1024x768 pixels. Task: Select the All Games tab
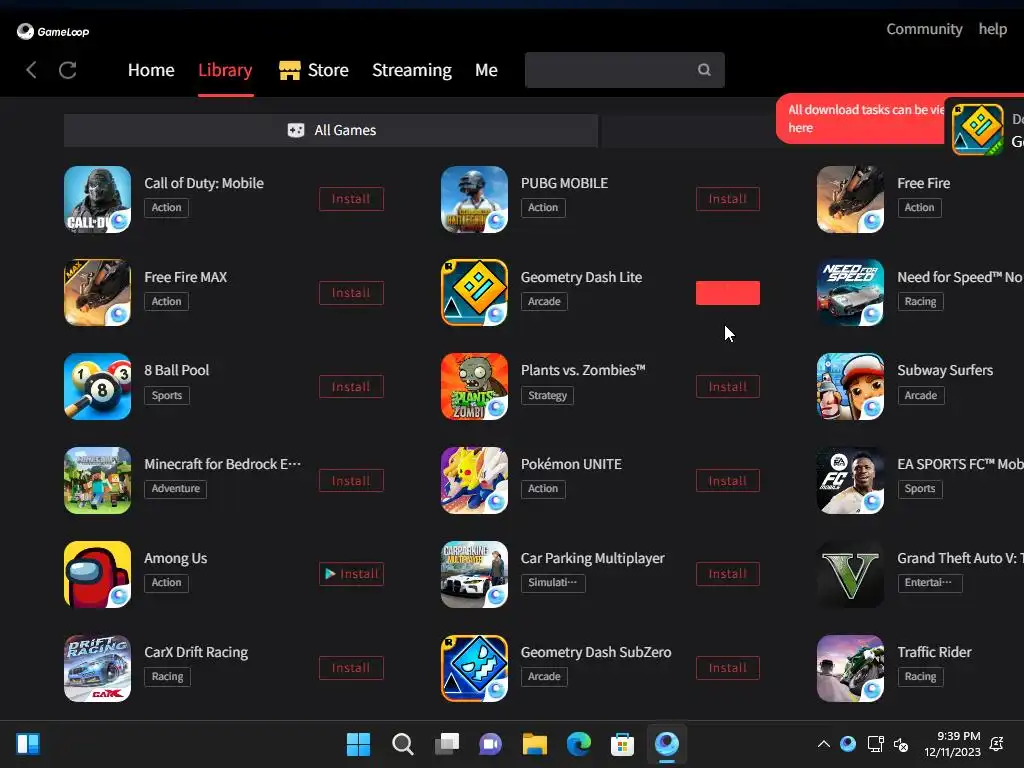pyautogui.click(x=331, y=130)
